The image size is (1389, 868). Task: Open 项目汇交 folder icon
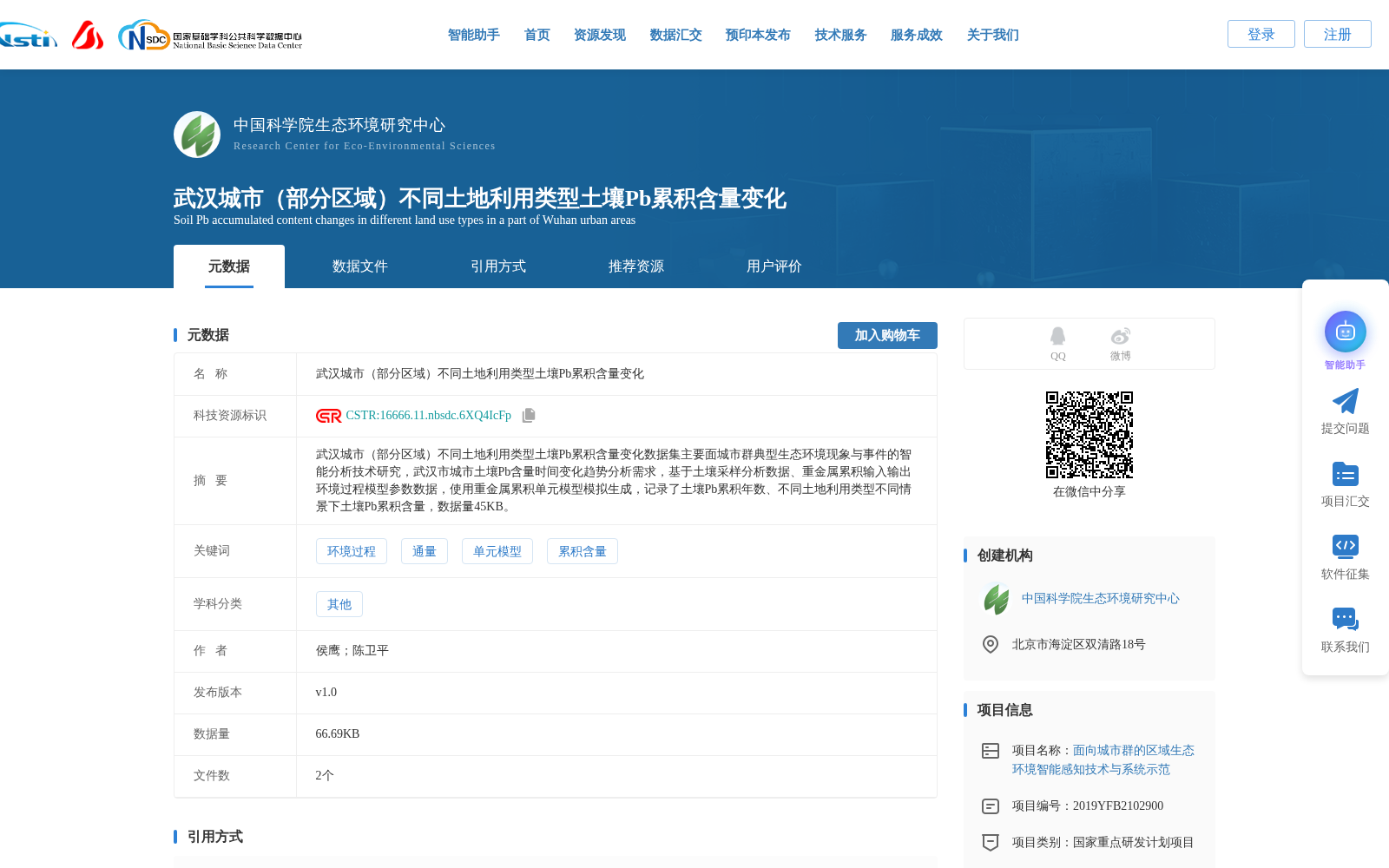tap(1346, 474)
